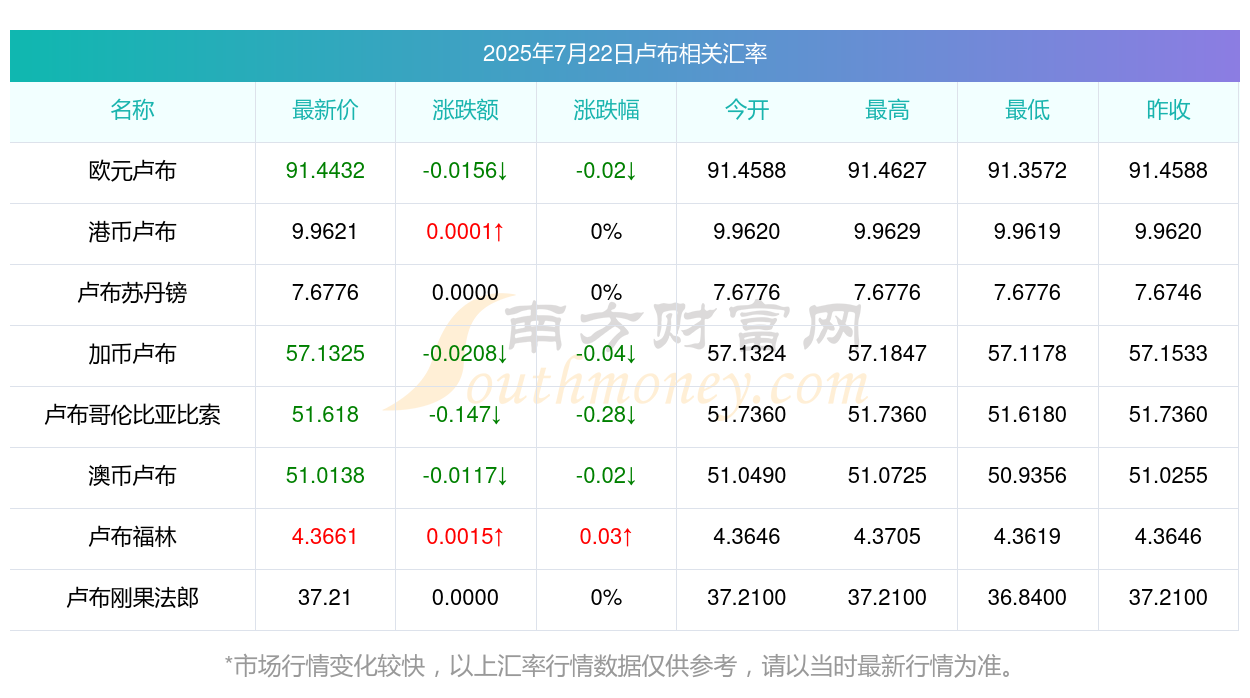This screenshot has height=698, width=1250.
Task: Click 卢布刚果法郎 low value 36.8400
Action: pyautogui.click(x=1027, y=598)
